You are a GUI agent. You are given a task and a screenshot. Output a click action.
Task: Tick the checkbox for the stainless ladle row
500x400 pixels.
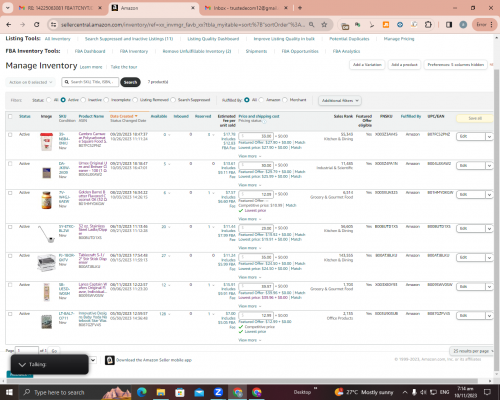click(10, 227)
